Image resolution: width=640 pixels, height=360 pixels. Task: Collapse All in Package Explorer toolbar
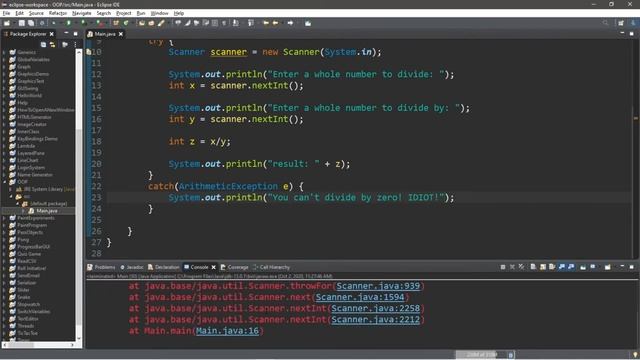click(43, 44)
